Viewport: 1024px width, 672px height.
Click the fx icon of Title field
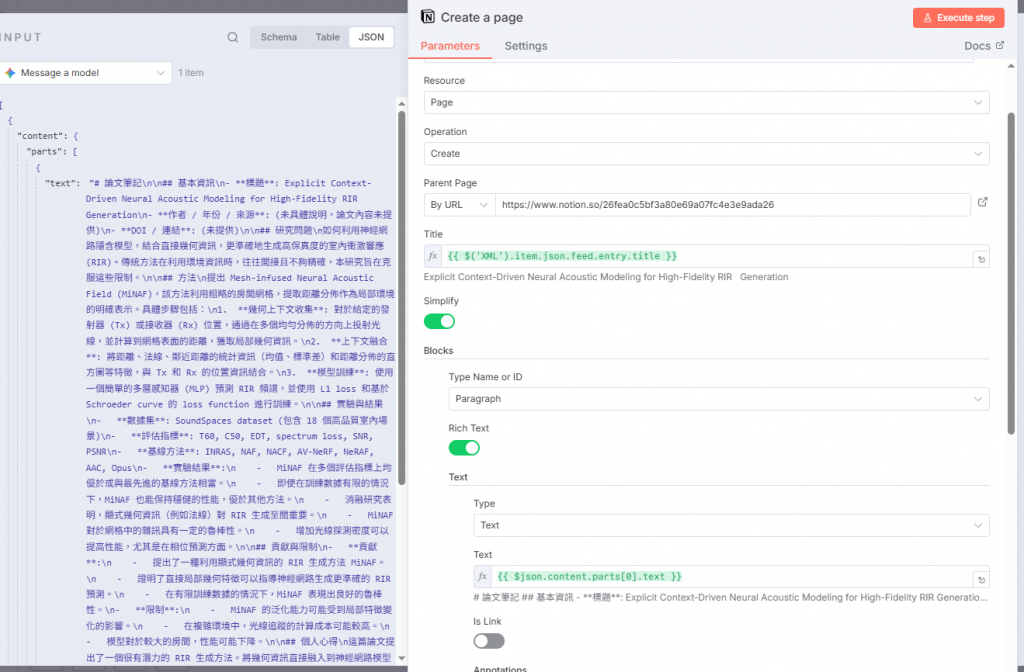432,256
